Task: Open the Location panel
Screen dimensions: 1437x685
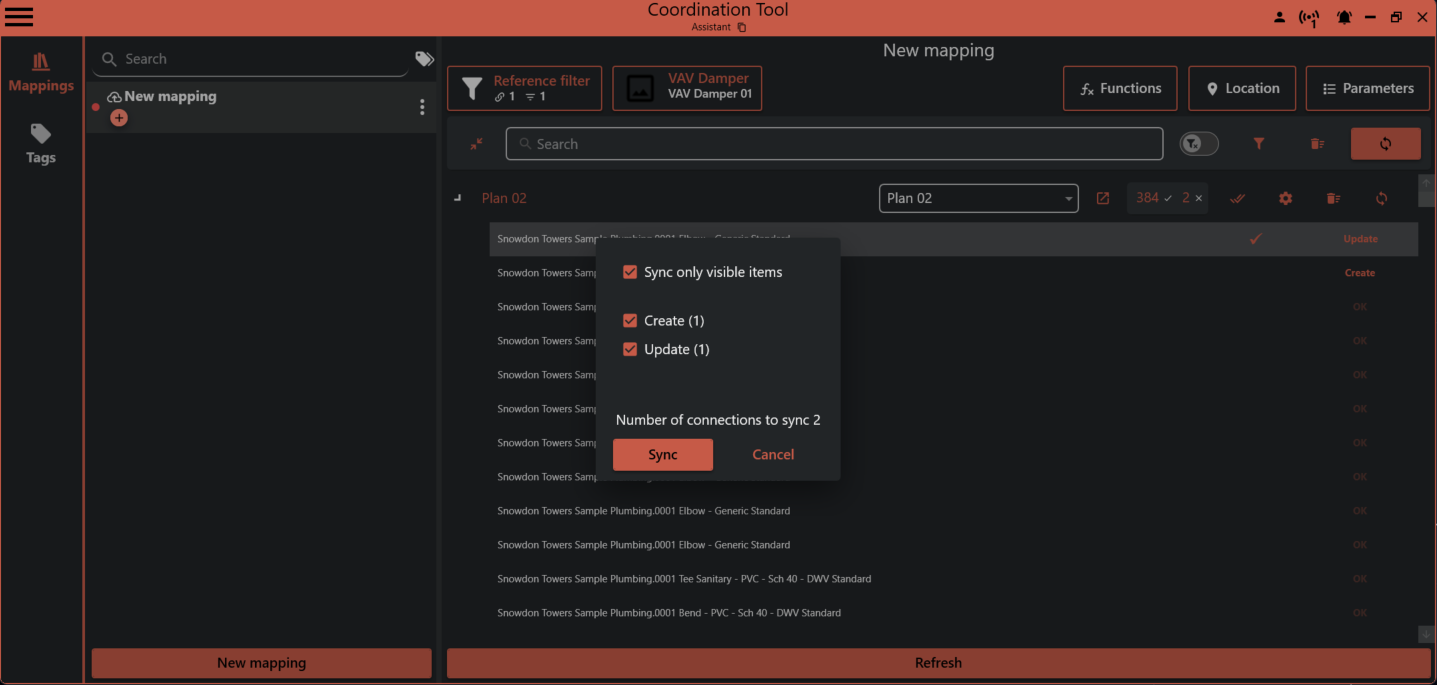Action: (1242, 88)
